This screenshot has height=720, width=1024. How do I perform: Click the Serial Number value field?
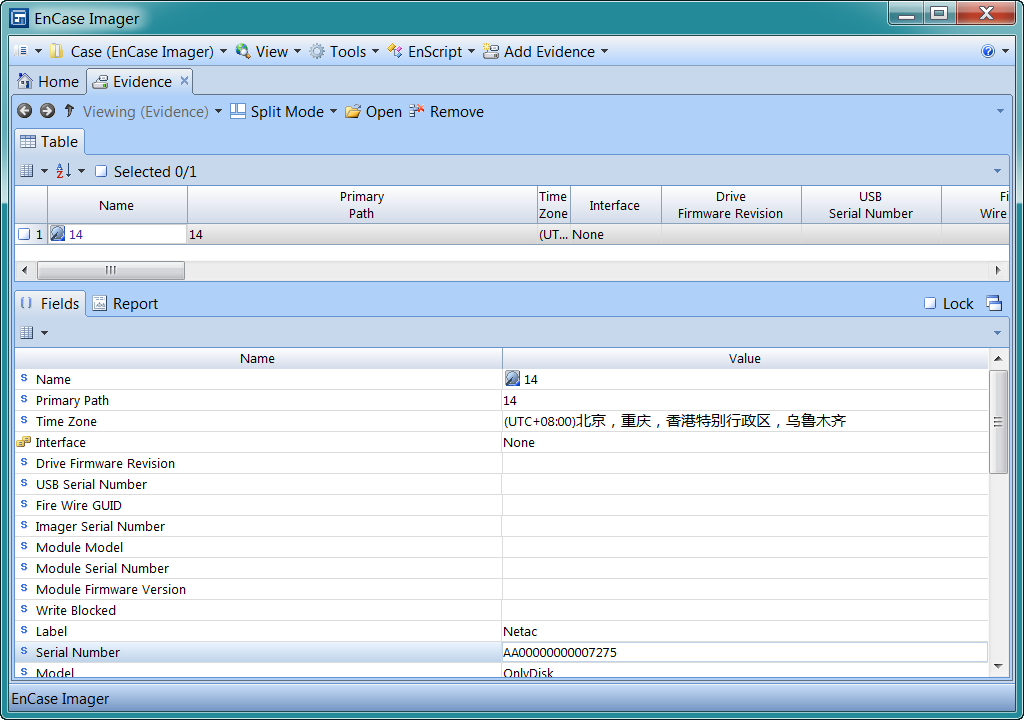click(x=744, y=652)
